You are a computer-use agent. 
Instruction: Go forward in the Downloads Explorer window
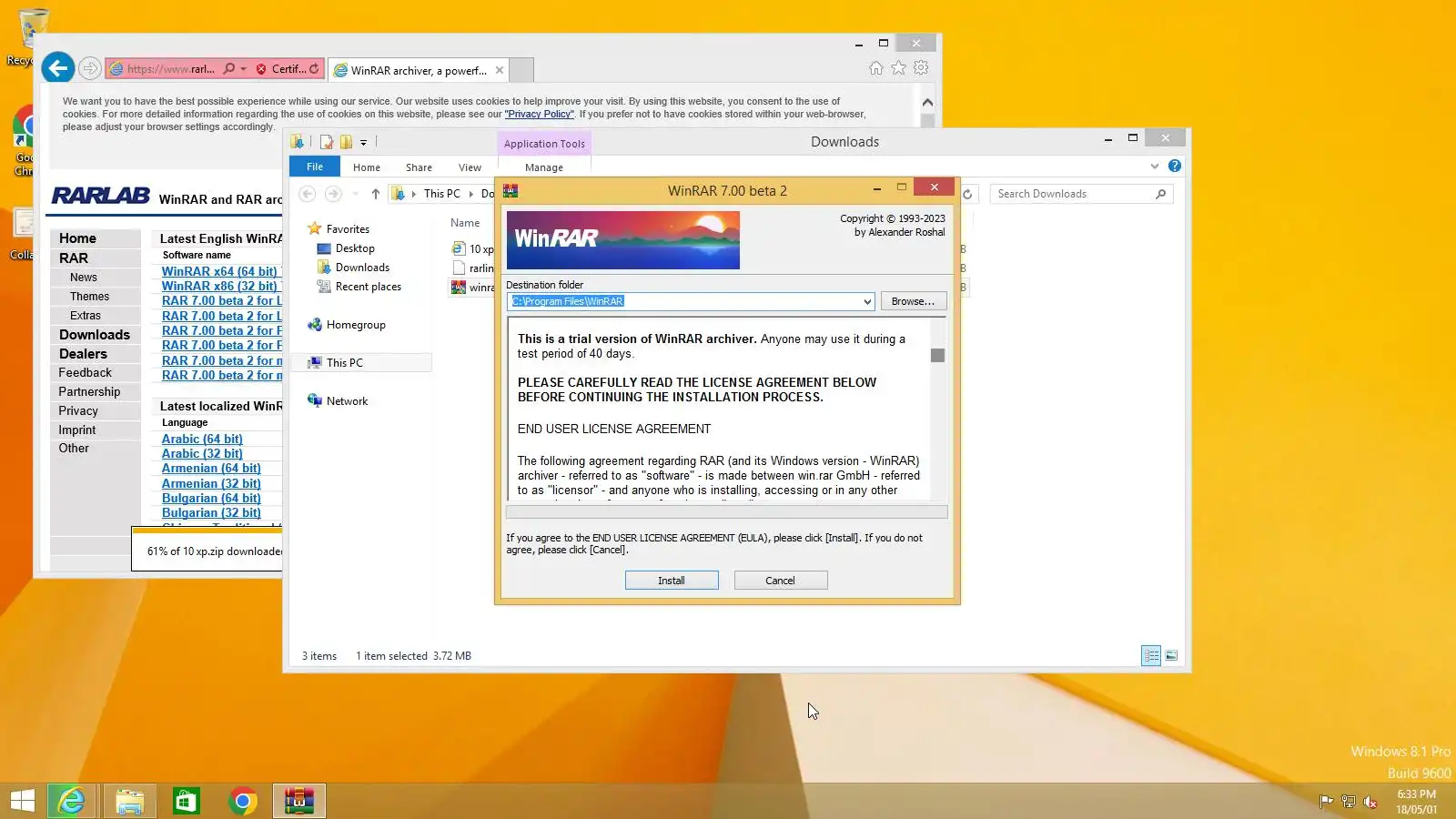(x=333, y=194)
